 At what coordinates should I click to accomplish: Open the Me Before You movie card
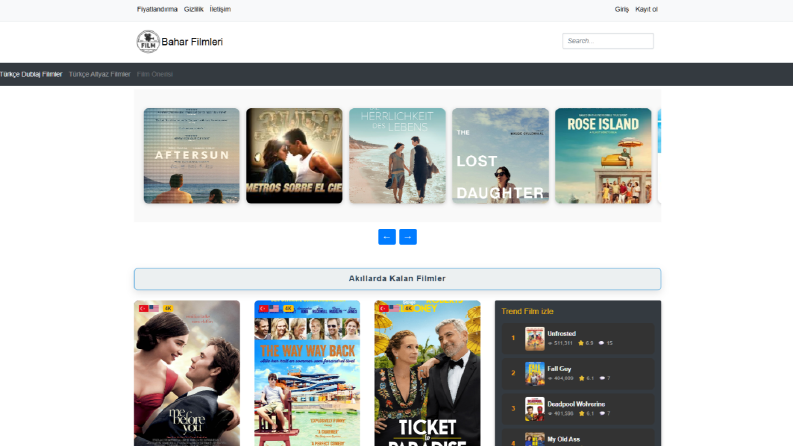pos(187,373)
